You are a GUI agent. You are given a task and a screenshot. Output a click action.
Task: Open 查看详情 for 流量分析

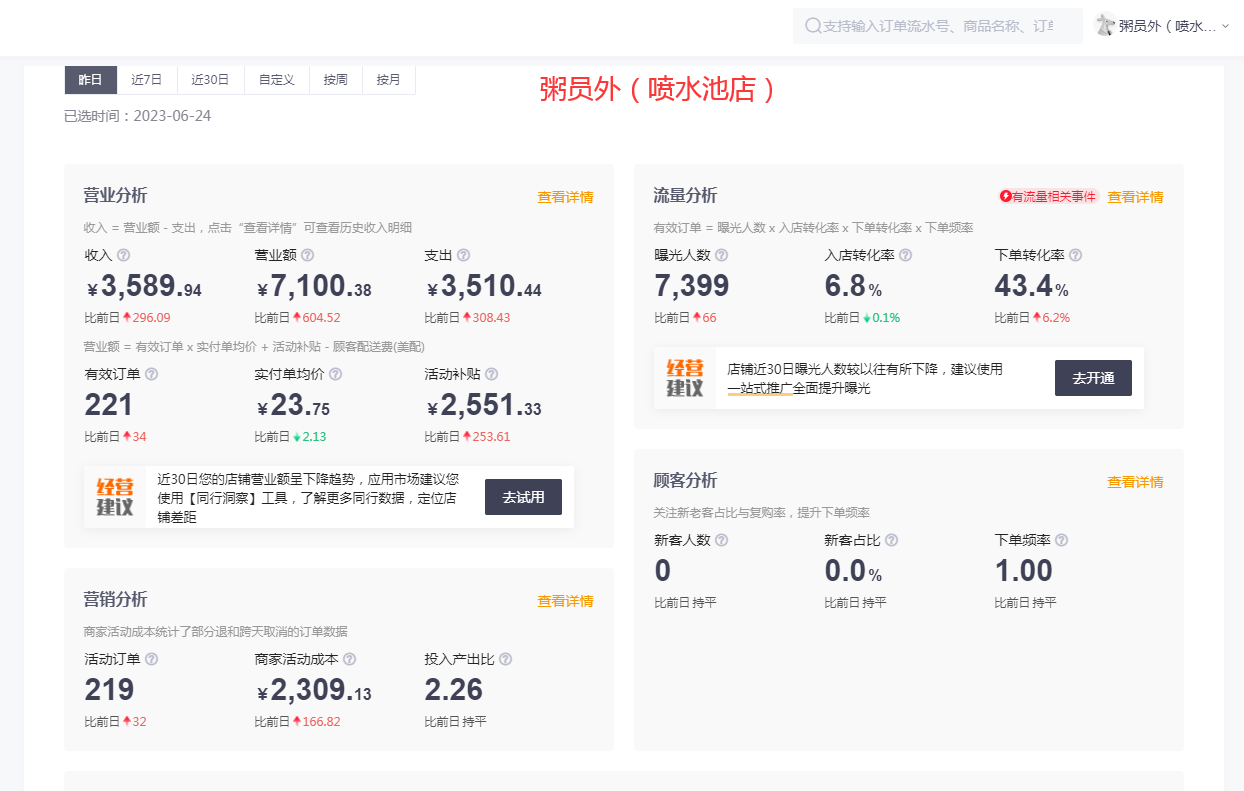[1135, 197]
